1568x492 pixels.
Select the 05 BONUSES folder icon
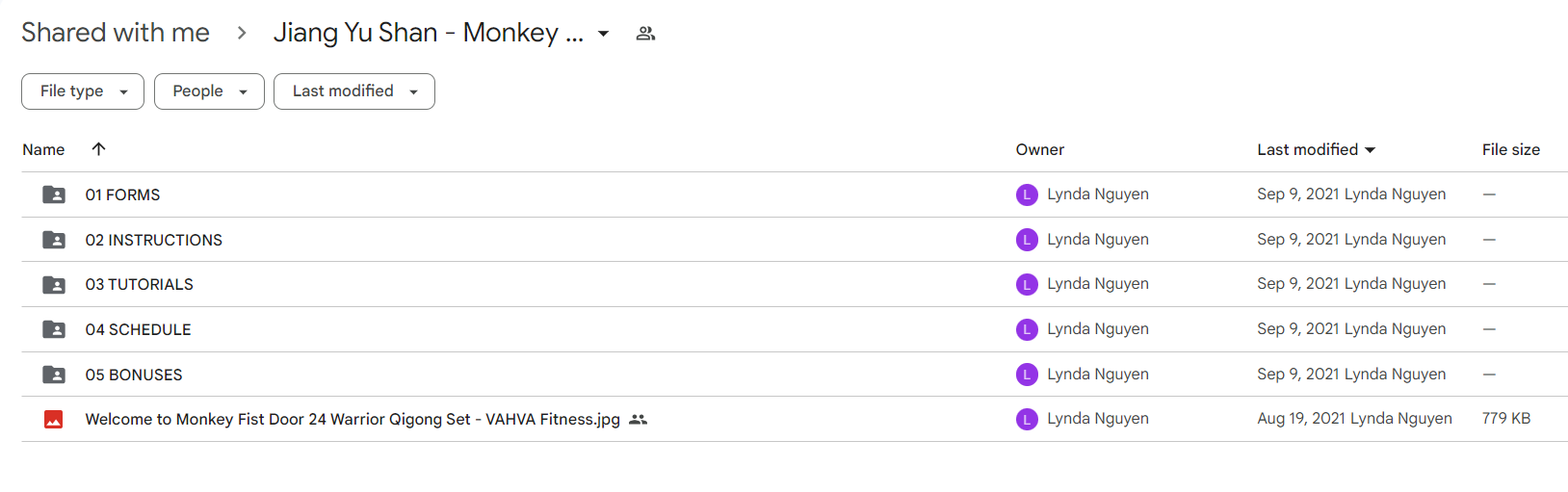point(54,375)
